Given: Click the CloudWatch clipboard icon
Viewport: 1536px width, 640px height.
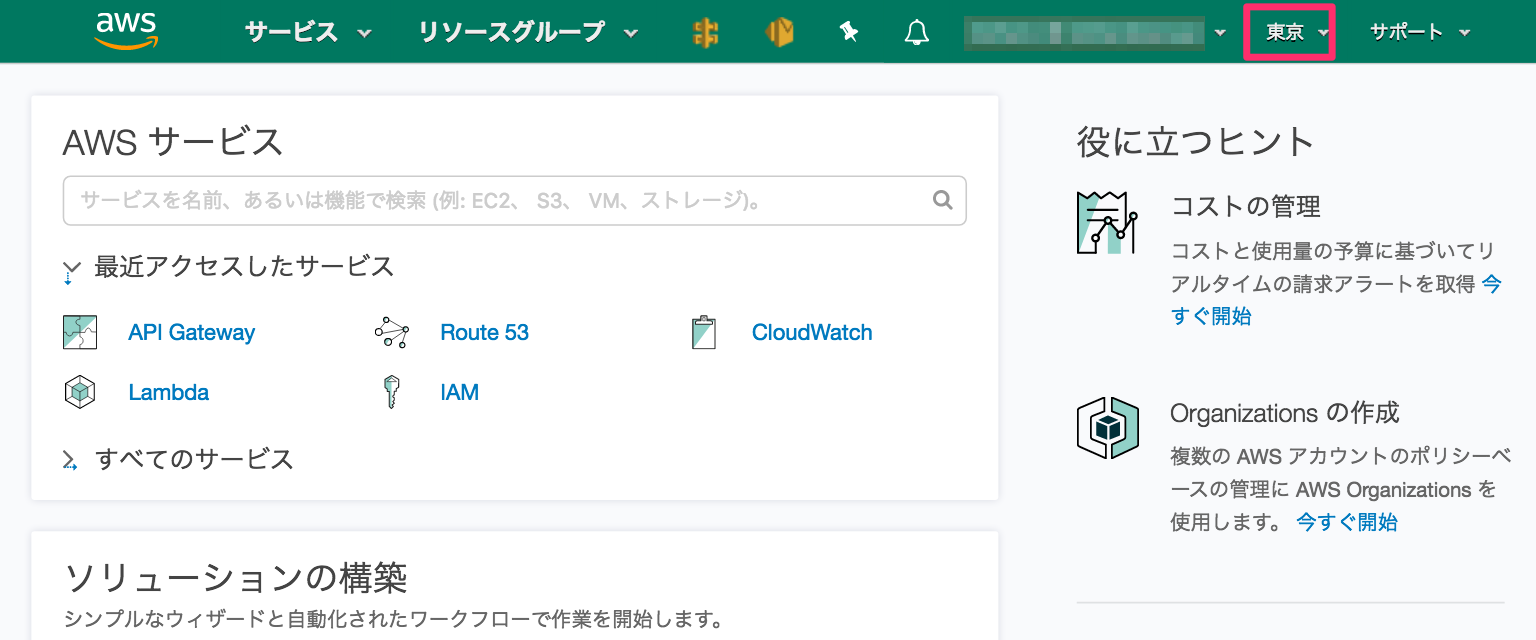Looking at the screenshot, I should point(704,332).
